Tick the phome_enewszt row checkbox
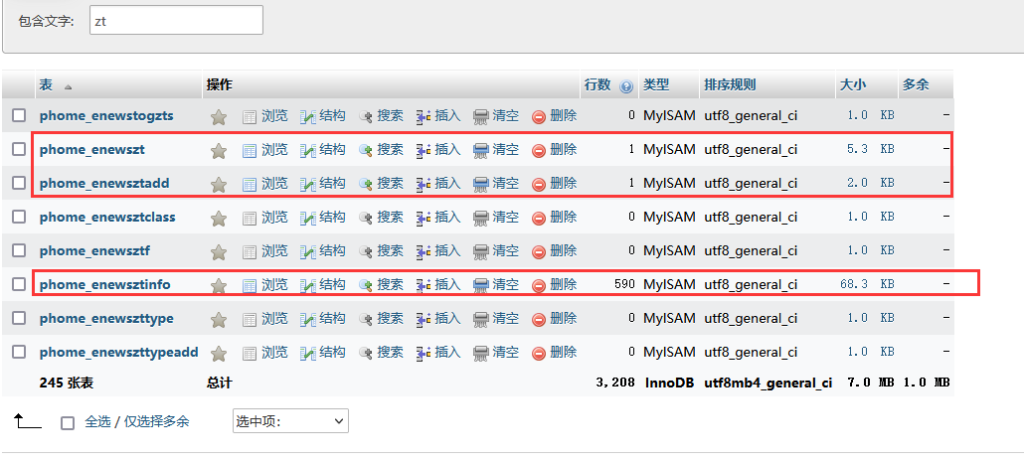 [x=19, y=149]
